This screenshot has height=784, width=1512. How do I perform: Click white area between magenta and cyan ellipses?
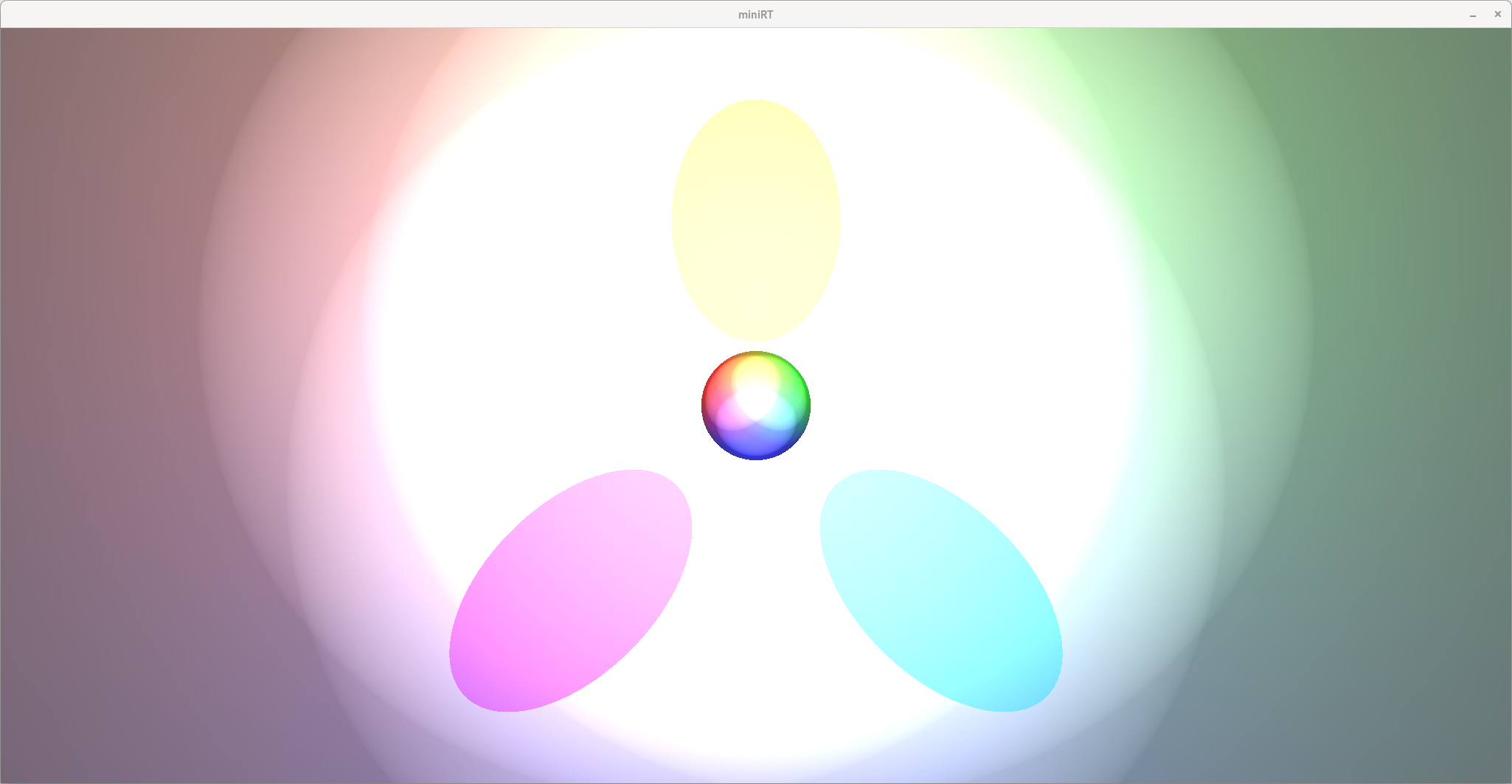[x=755, y=590]
